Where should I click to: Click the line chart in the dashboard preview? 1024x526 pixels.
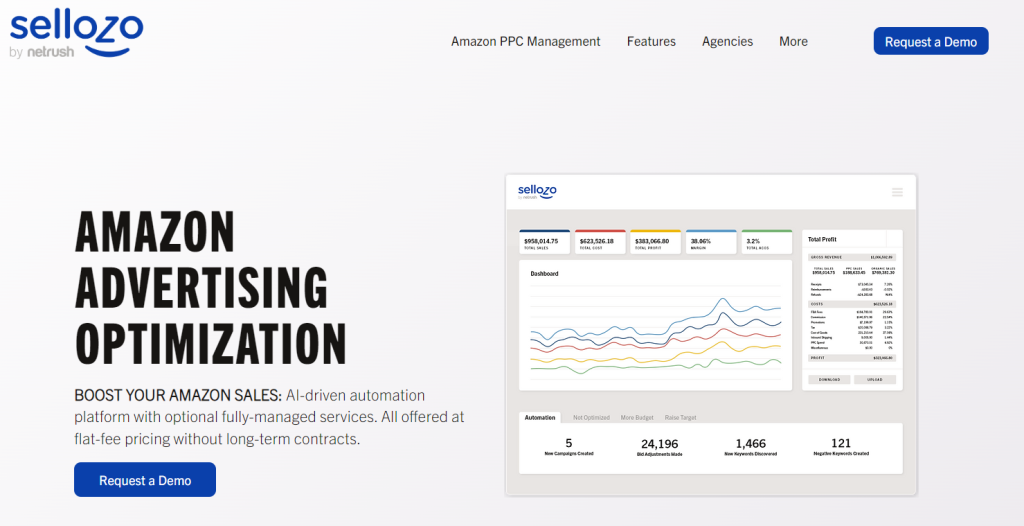tap(655, 333)
